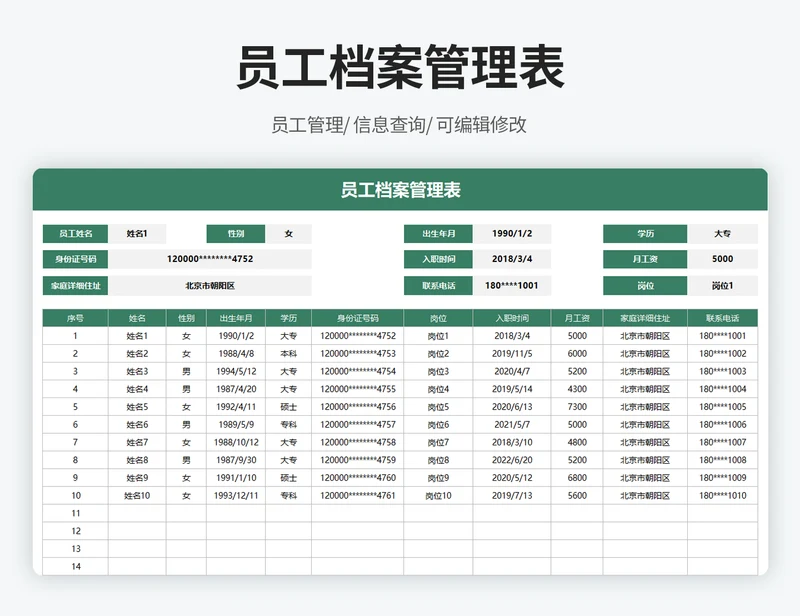This screenshot has height=616, width=800.
Task: Click the green banner title 员工档案管理表
Action: (x=401, y=190)
